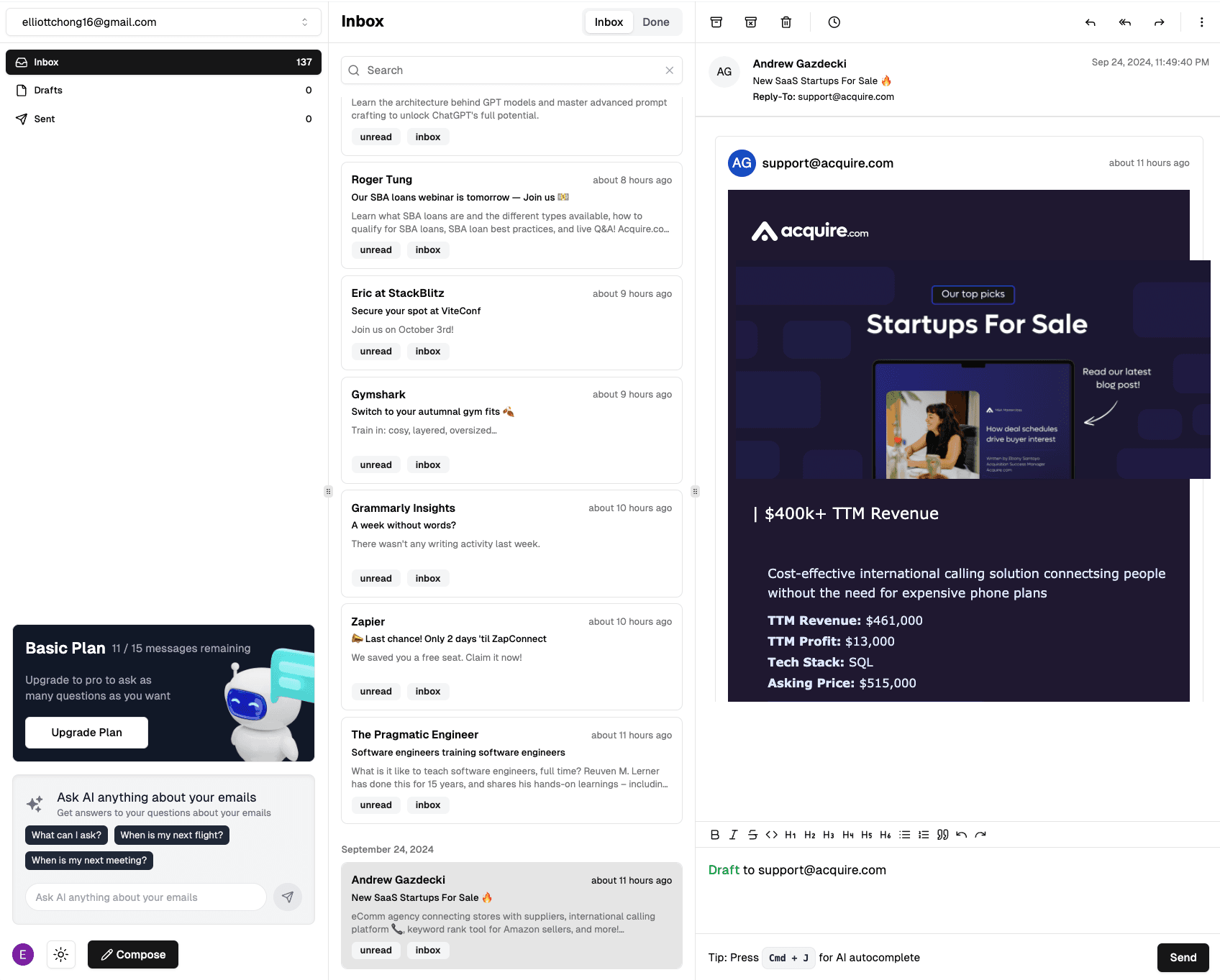Image resolution: width=1220 pixels, height=980 pixels.
Task: Open the elliottchong16@gmail.com account switcher
Action: (163, 22)
